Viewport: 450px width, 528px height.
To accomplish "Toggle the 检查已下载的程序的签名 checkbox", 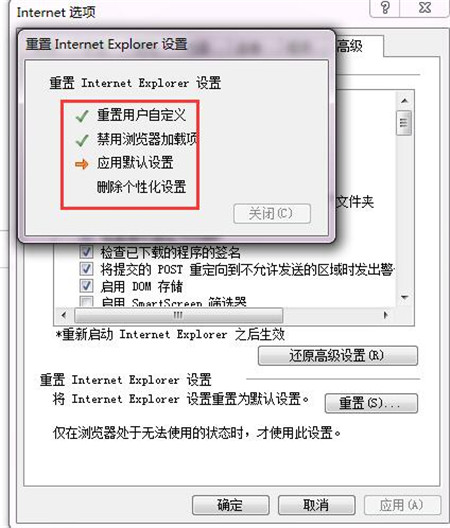I will (86, 251).
